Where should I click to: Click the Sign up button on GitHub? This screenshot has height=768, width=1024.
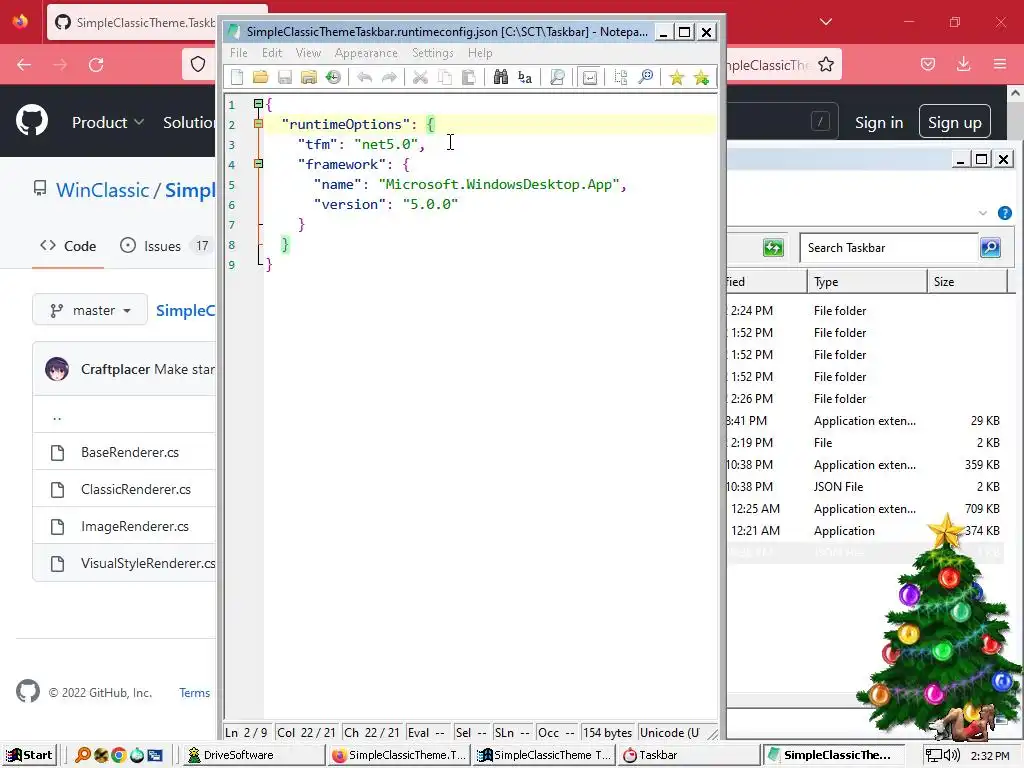point(955,122)
